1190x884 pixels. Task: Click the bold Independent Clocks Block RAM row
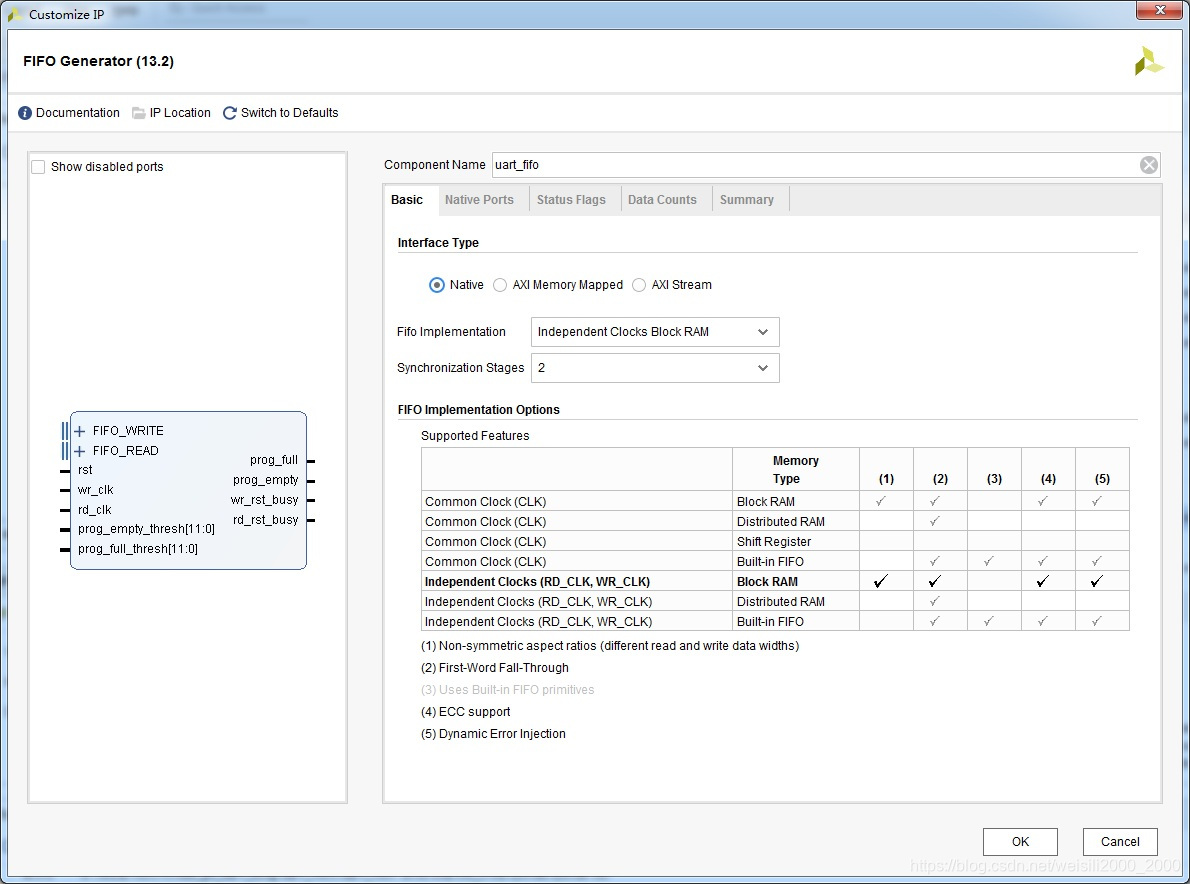pyautogui.click(x=775, y=582)
